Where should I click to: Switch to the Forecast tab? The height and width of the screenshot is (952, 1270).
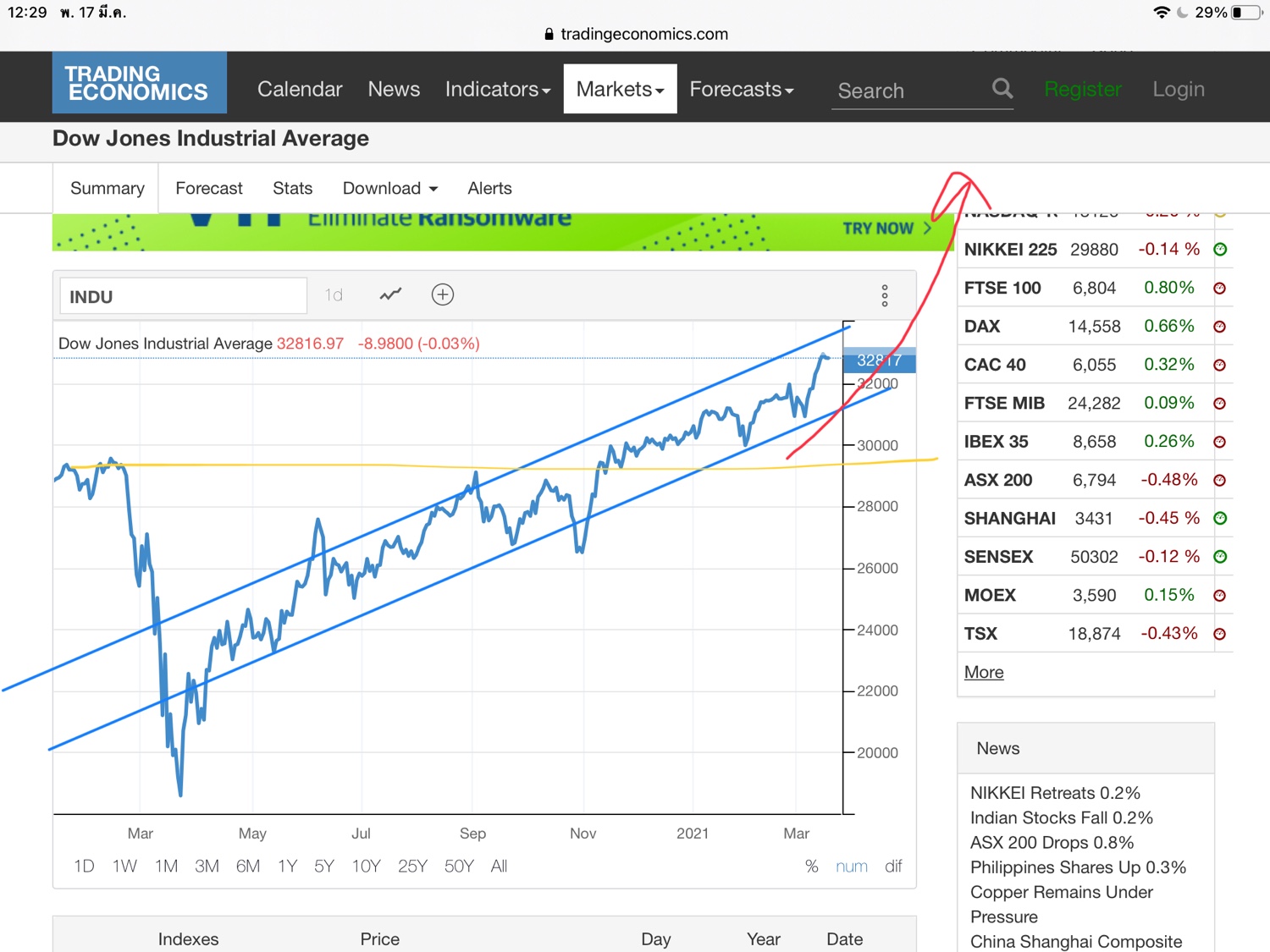coord(209,188)
